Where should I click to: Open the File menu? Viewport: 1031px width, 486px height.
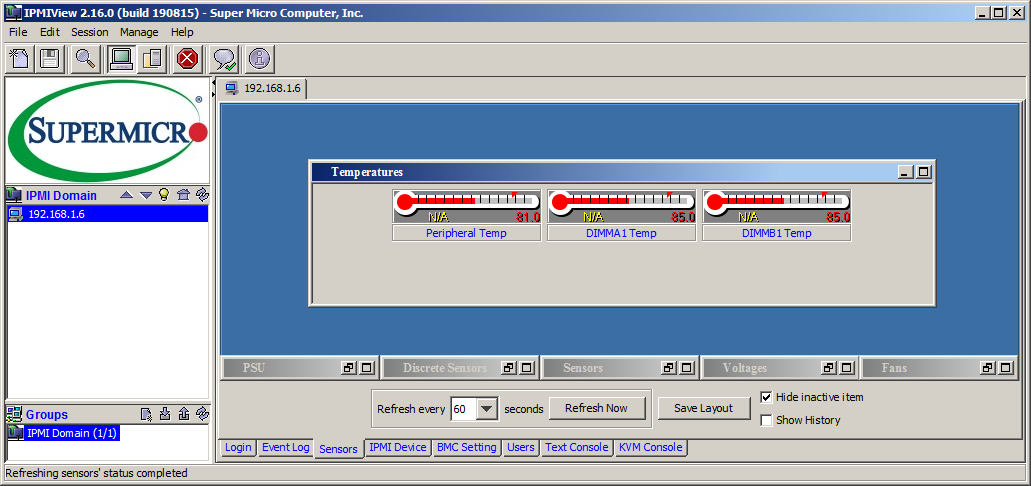coord(18,32)
